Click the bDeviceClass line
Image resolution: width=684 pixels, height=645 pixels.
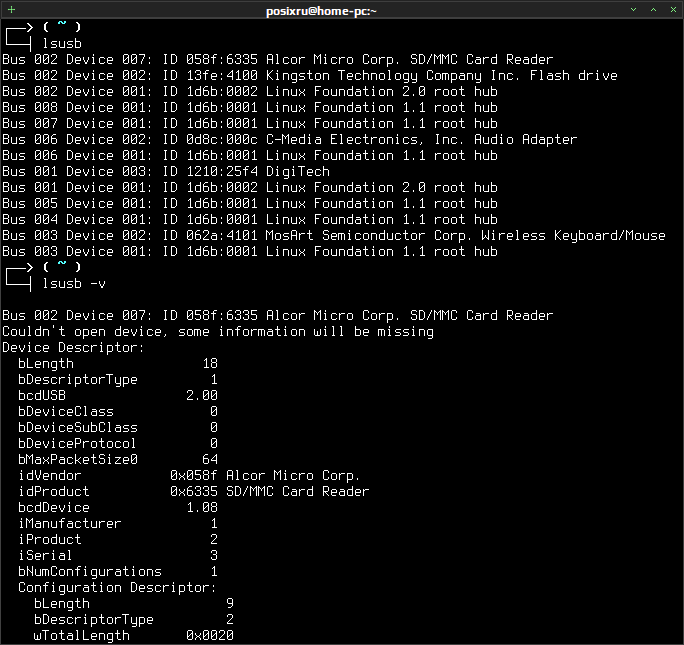click(118, 412)
